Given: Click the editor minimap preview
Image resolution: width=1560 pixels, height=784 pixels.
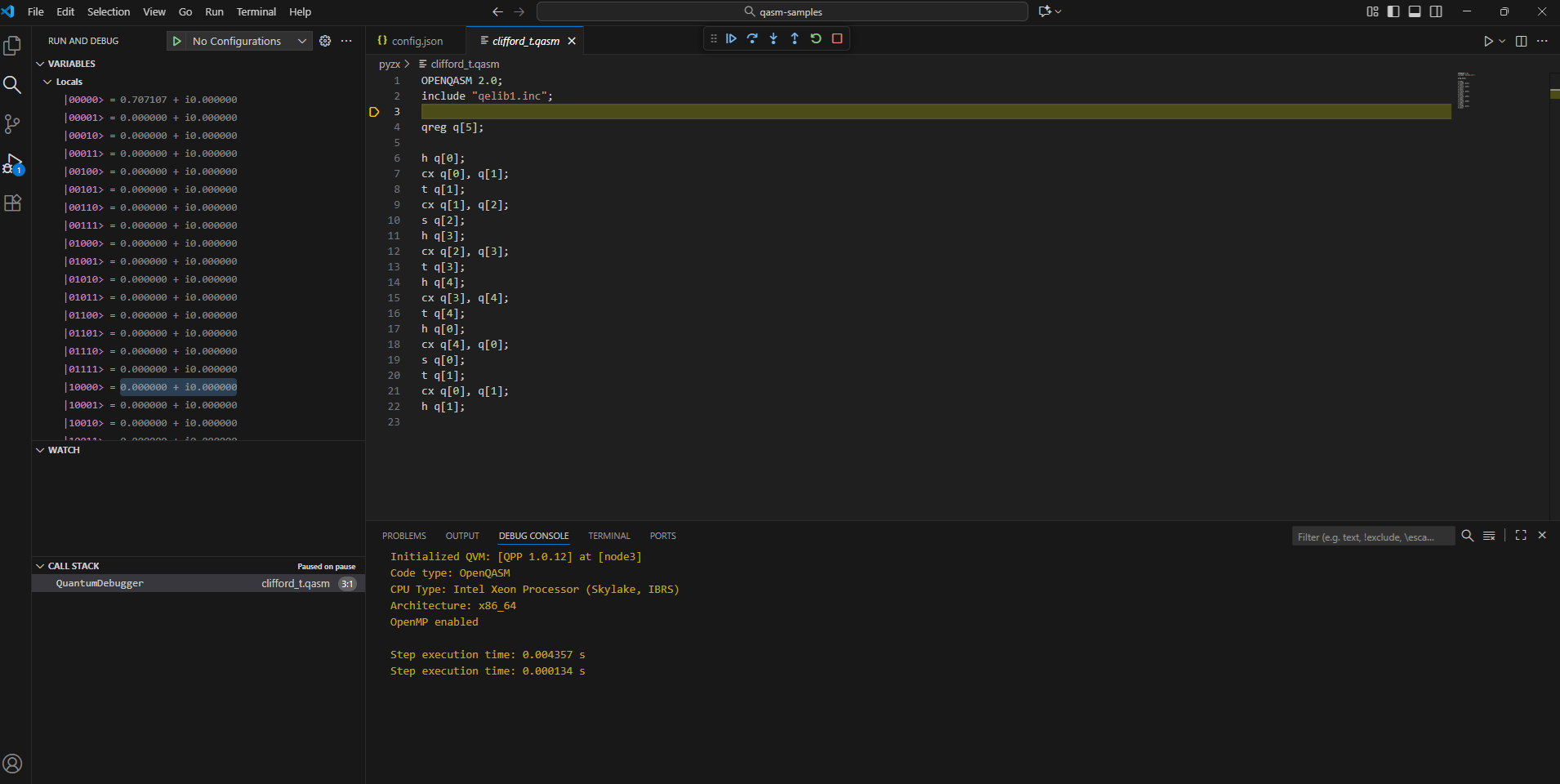Looking at the screenshot, I should click(x=1464, y=90).
